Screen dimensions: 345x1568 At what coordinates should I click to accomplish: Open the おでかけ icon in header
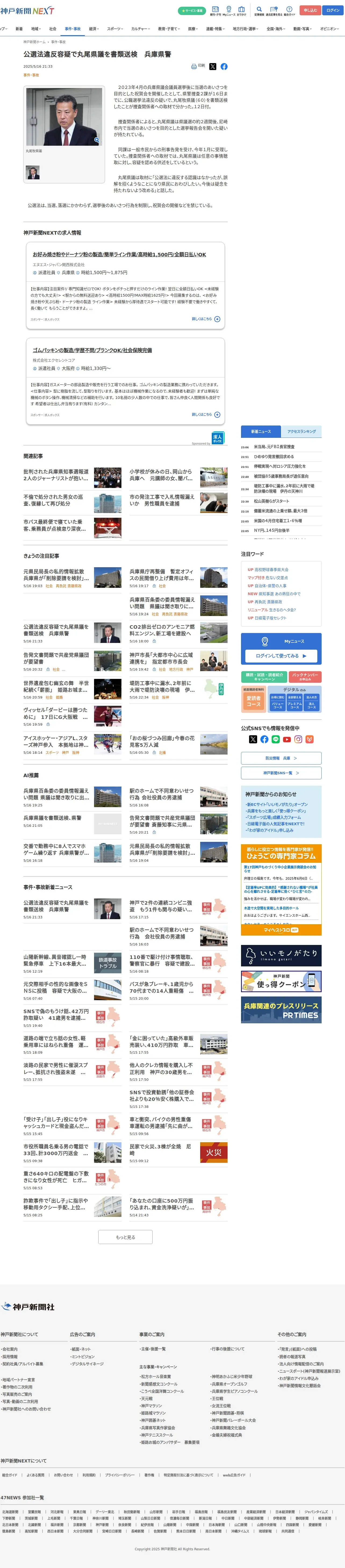(x=241, y=10)
